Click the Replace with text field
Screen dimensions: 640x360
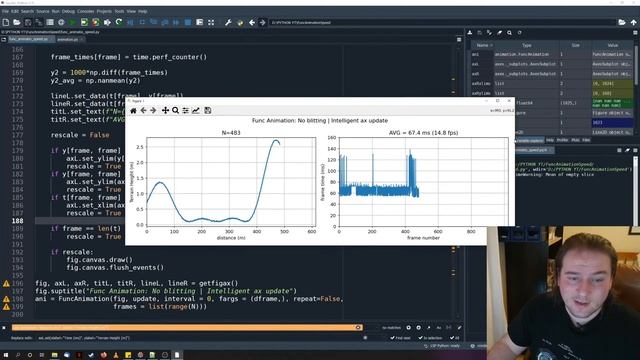tap(198, 338)
